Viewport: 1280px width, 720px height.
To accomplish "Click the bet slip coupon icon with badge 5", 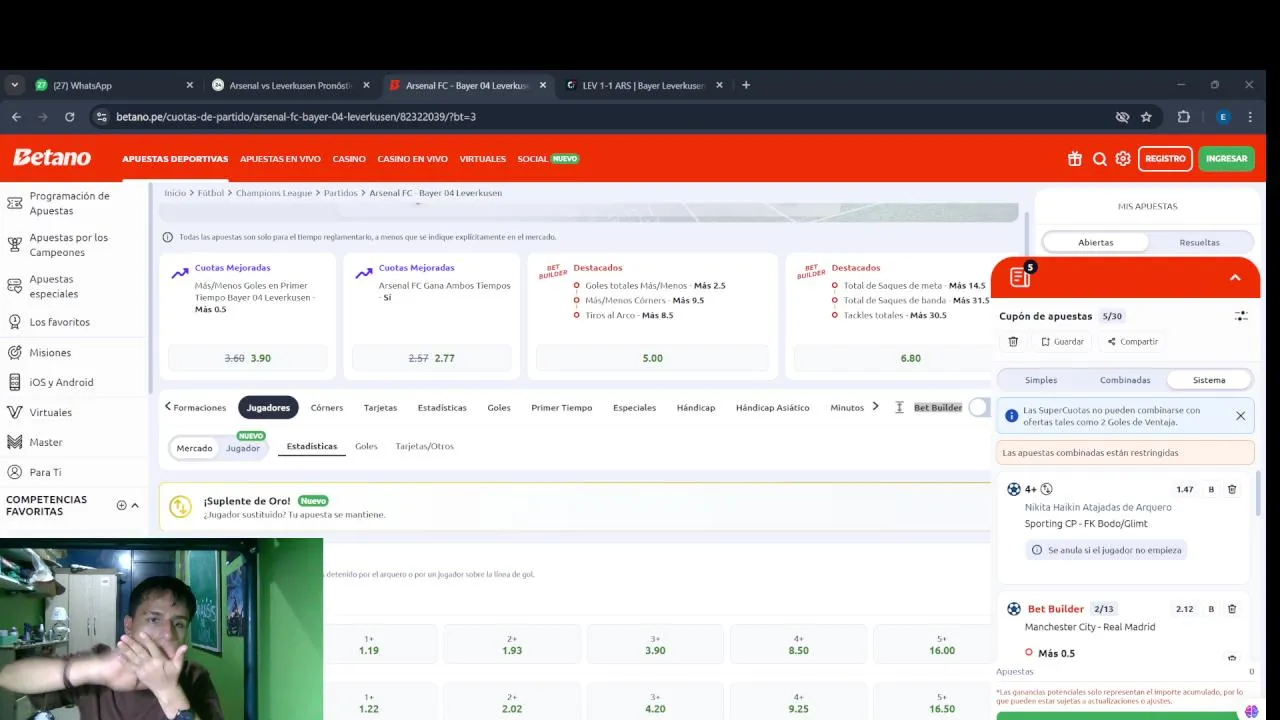I will (x=1021, y=276).
